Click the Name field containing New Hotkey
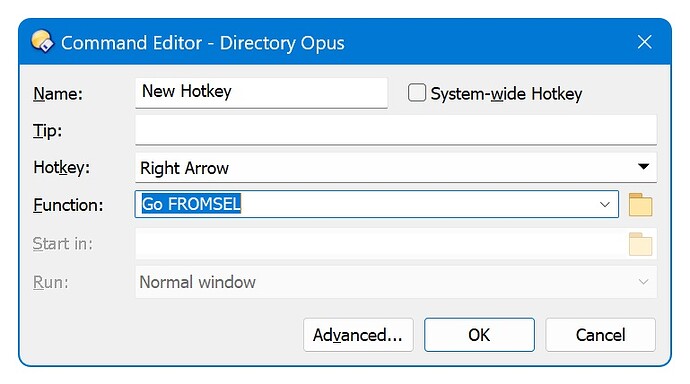The width and height of the screenshot is (690, 384). [x=261, y=92]
